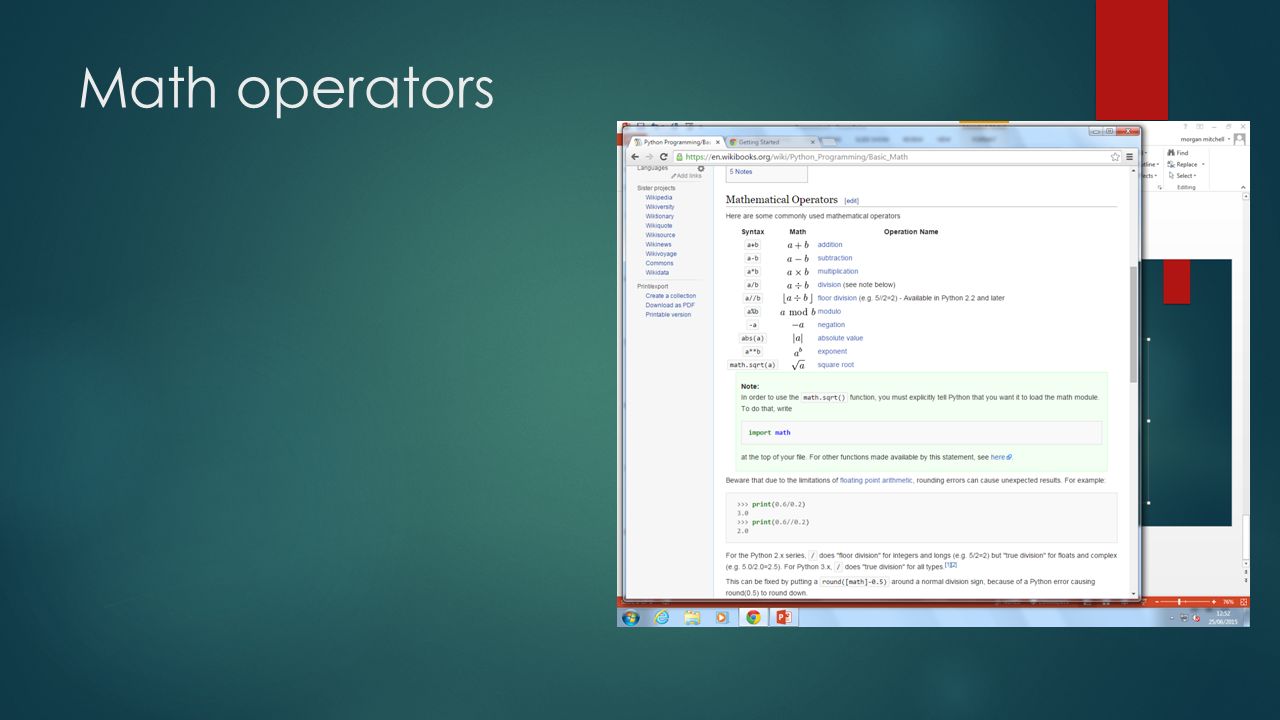This screenshot has height=720, width=1280.
Task: Close the Getting Started browser tab
Action: click(811, 142)
